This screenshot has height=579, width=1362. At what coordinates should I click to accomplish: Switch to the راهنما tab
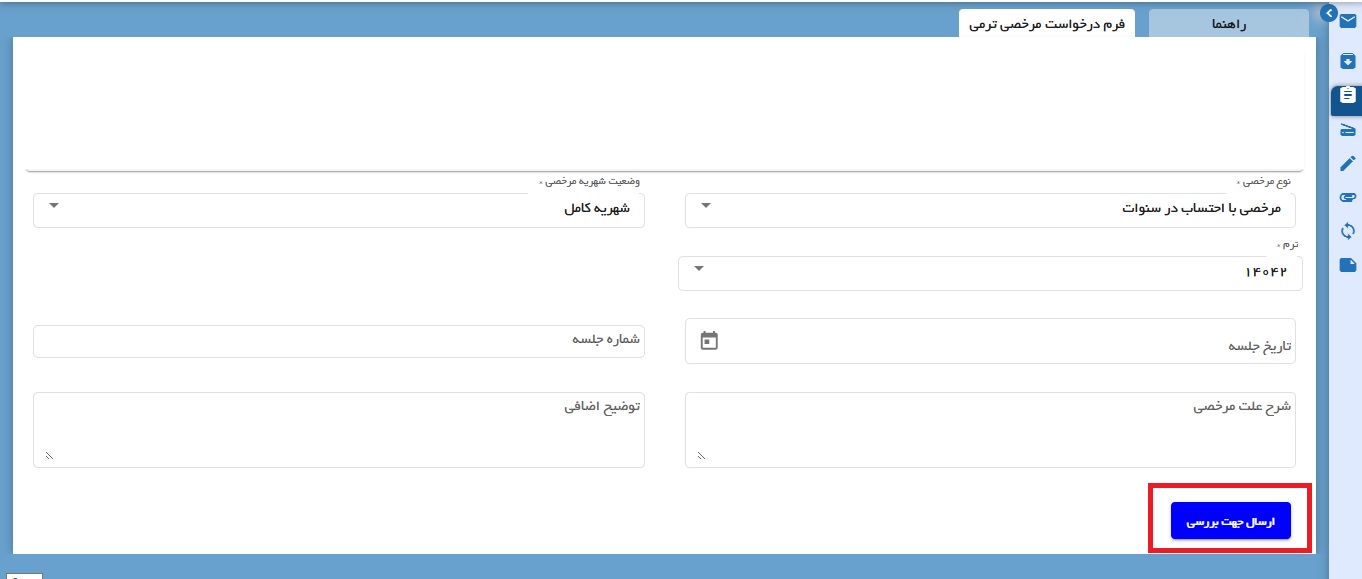(1229, 24)
